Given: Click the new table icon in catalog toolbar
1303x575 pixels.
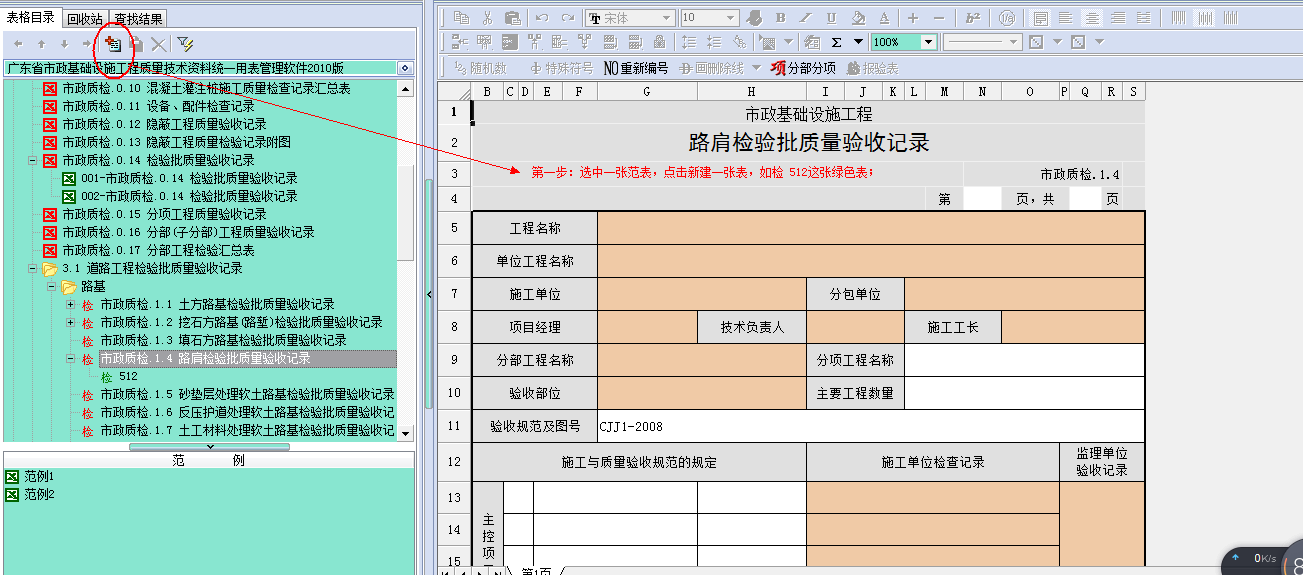Looking at the screenshot, I should [113, 44].
